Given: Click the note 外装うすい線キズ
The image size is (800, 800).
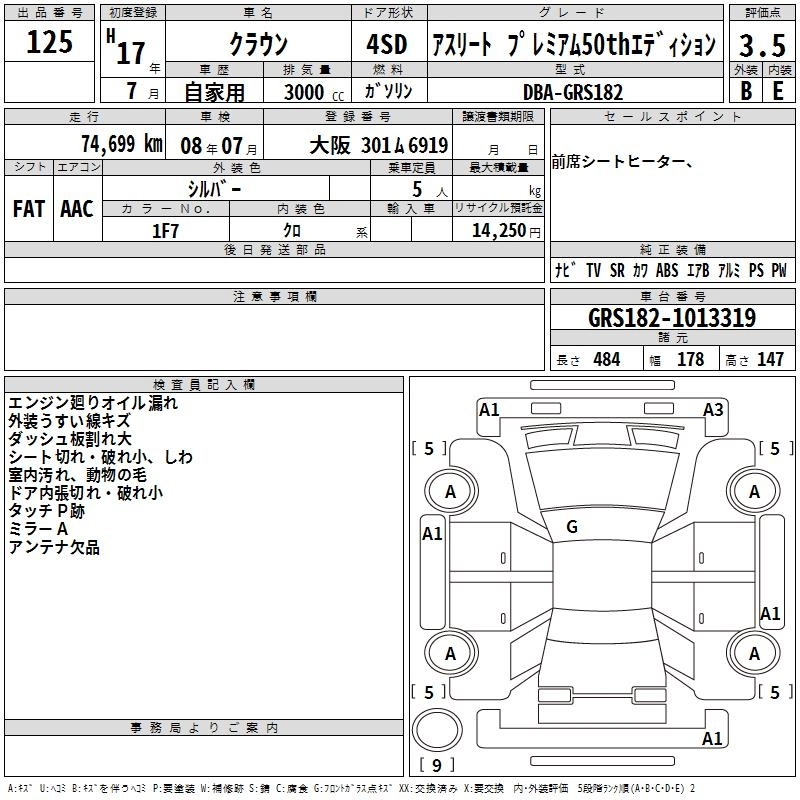Looking at the screenshot, I should pyautogui.click(x=69, y=421).
